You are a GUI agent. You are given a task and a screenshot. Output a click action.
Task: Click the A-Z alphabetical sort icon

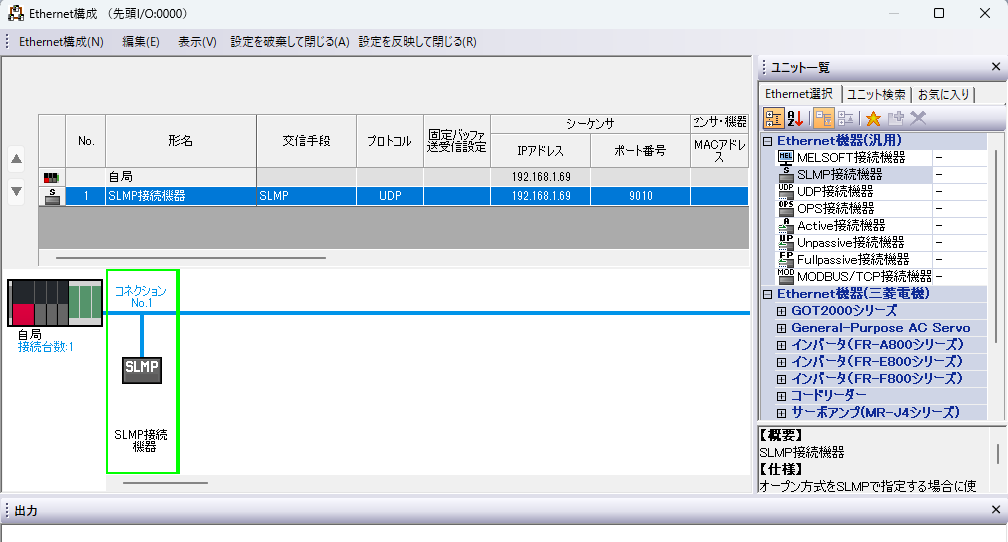coord(796,118)
